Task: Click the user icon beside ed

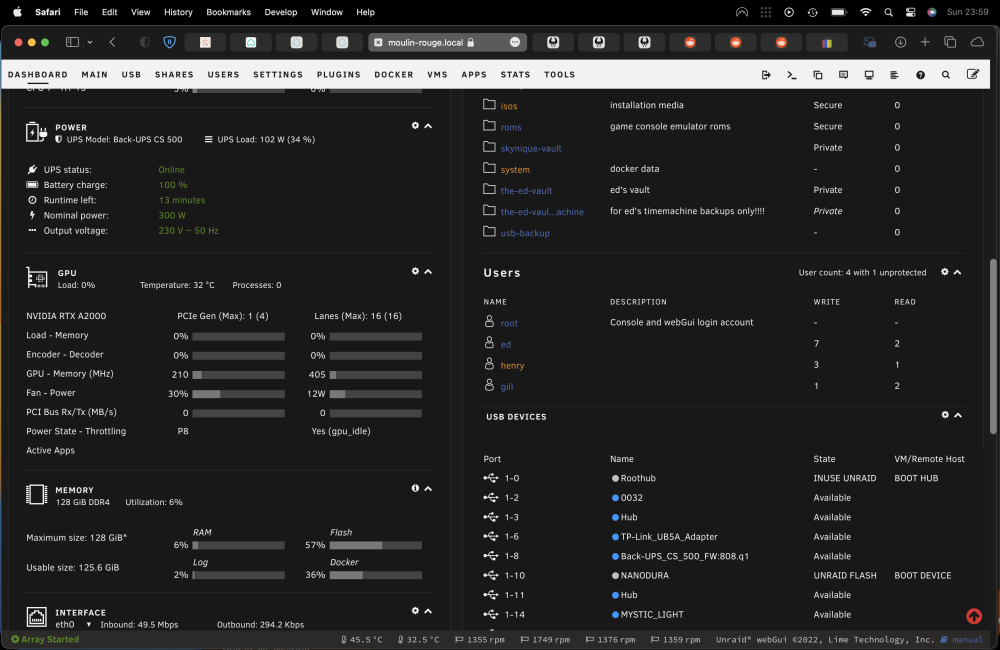Action: click(x=489, y=343)
